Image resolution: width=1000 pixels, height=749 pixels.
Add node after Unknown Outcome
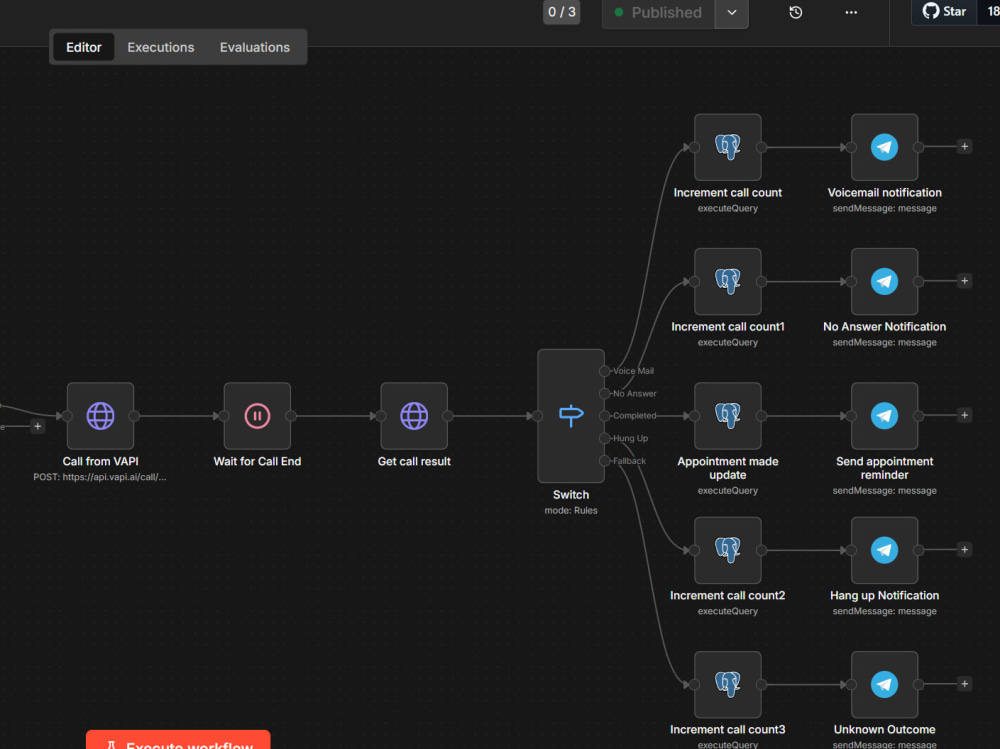[x=964, y=684]
